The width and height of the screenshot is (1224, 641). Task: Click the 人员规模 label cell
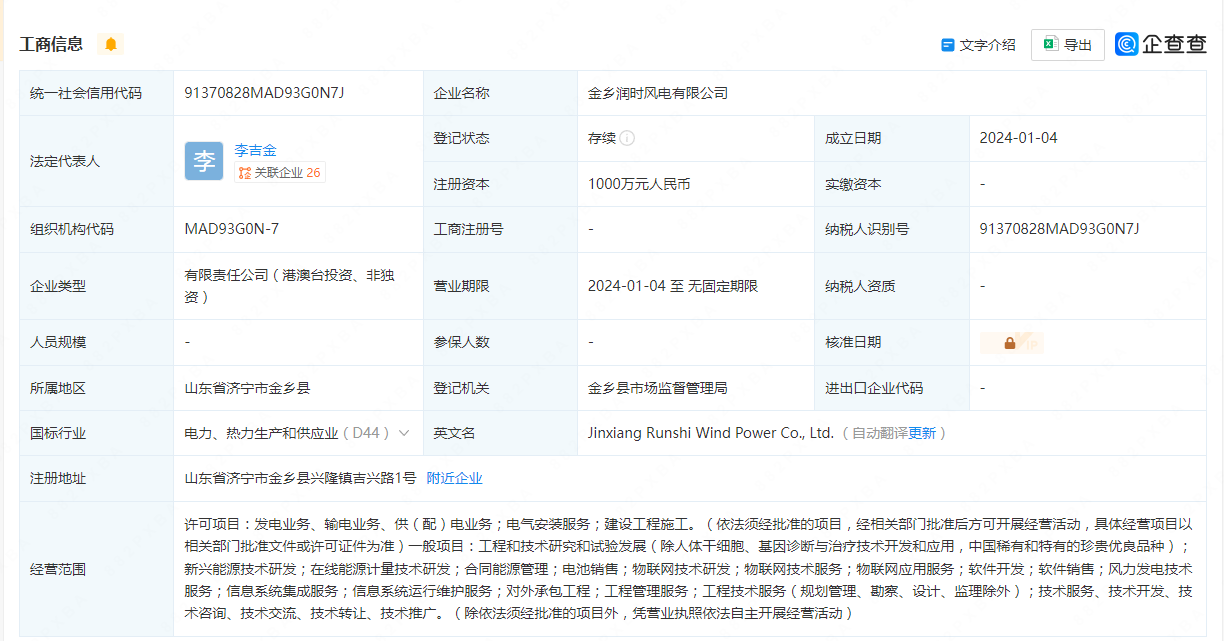[96, 342]
